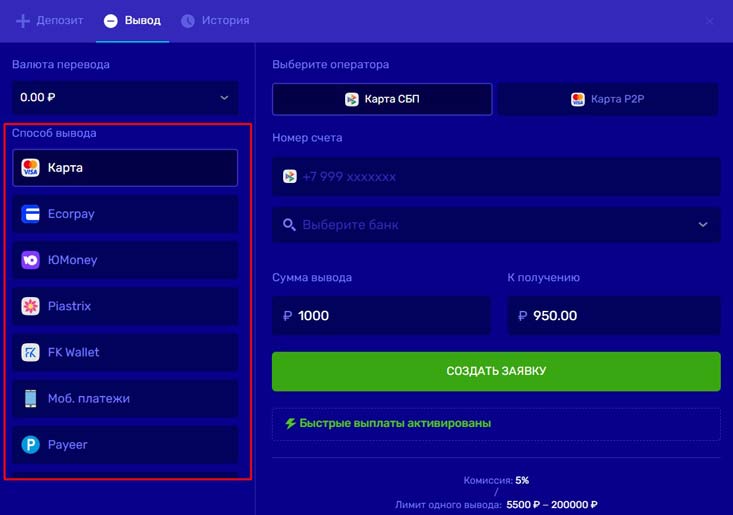Choose the Ecorpay withdrawal icon
The width and height of the screenshot is (733, 515).
(x=30, y=214)
